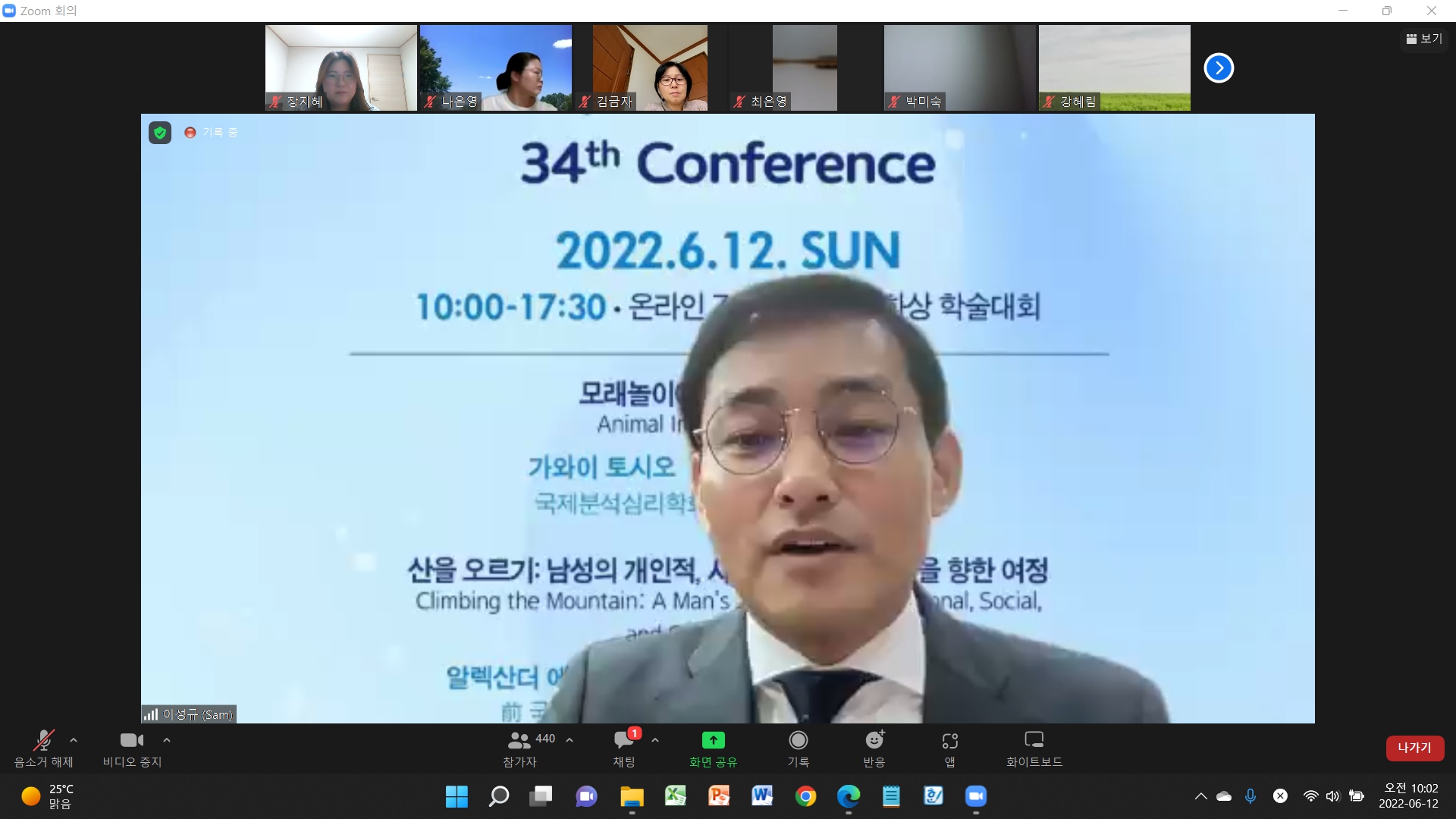Expand chat options arrow beside 채팅
1456x819 pixels.
(655, 740)
